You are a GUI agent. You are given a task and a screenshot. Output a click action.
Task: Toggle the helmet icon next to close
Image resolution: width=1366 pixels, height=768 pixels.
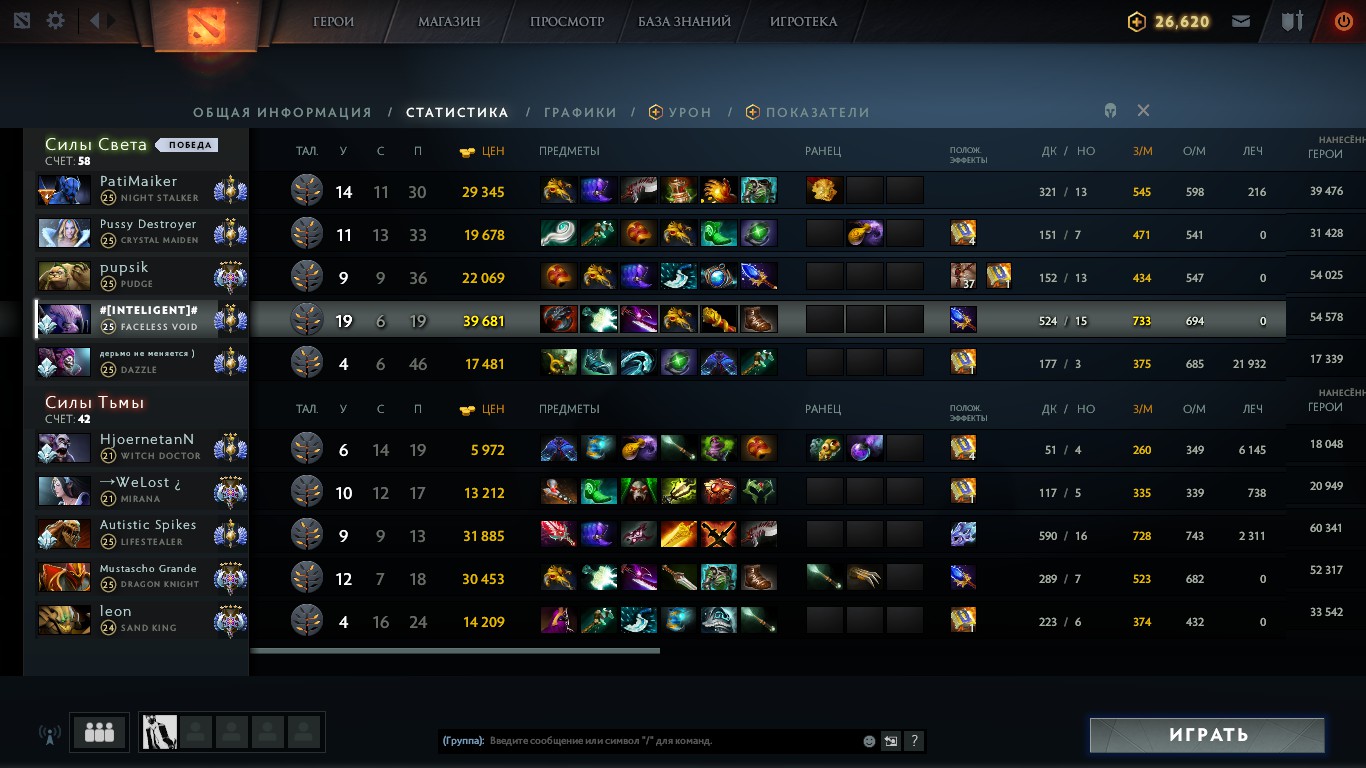coord(1110,111)
